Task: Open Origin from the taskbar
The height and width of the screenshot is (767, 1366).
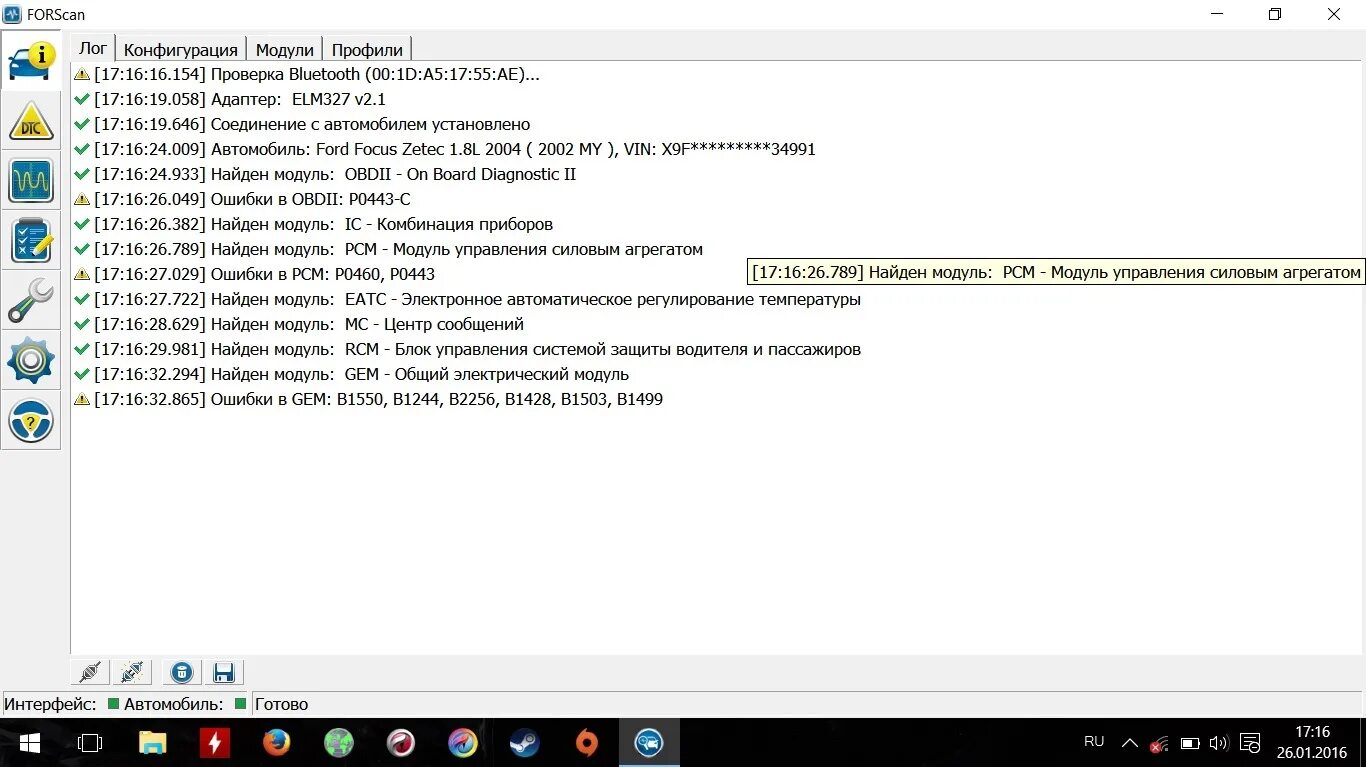Action: [587, 743]
